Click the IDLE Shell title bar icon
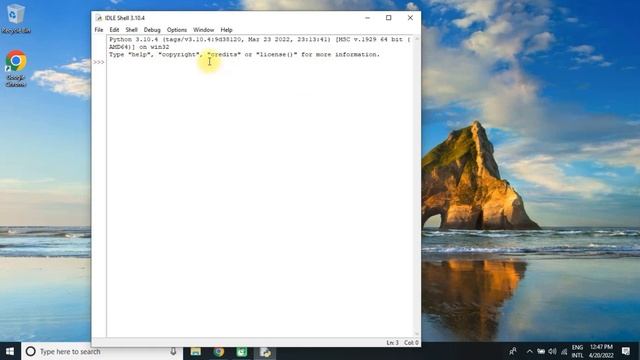This screenshot has width=640, height=360. (98, 18)
